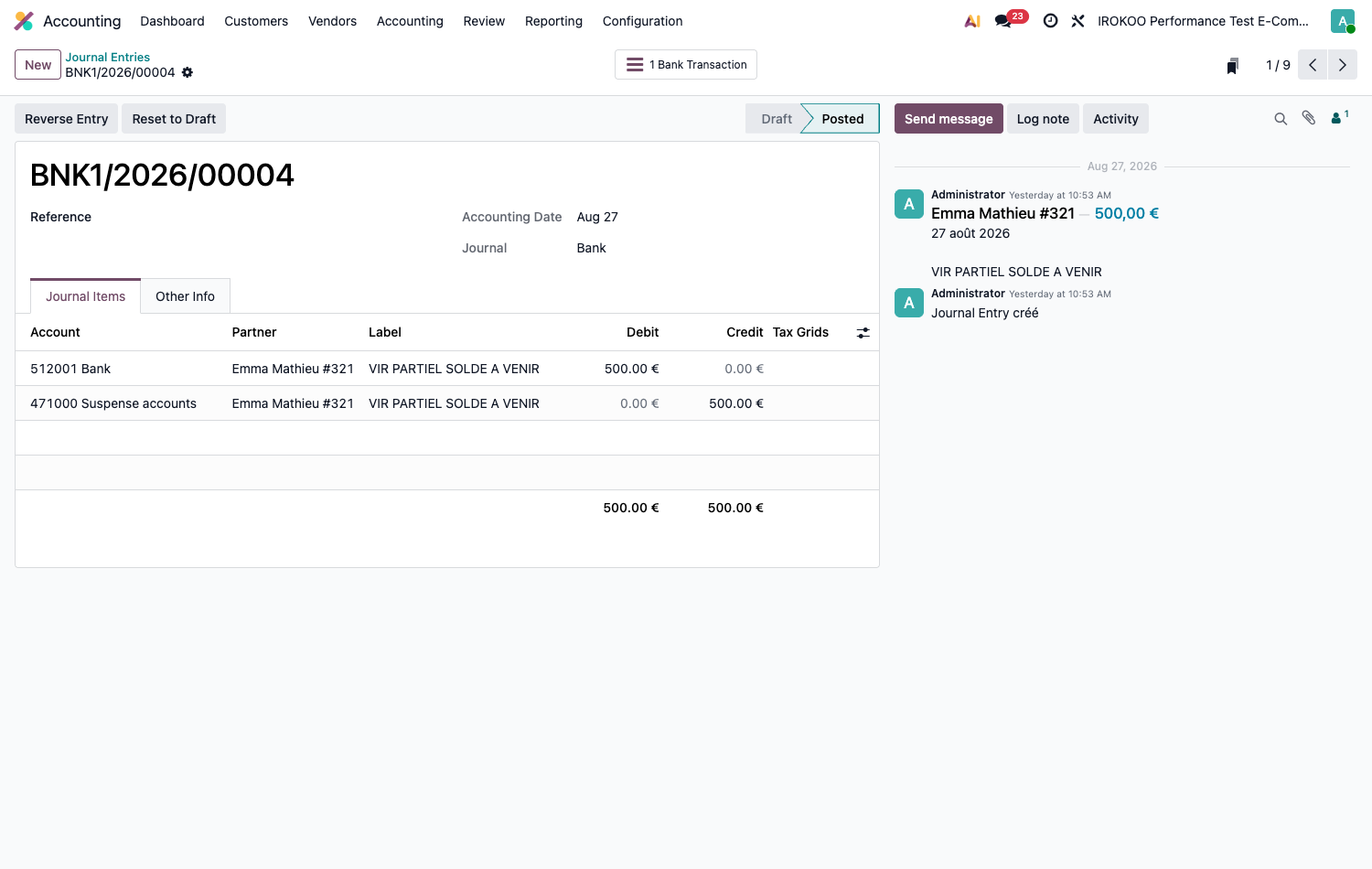Click the Send message button
The width and height of the screenshot is (1372, 869).
(x=949, y=119)
